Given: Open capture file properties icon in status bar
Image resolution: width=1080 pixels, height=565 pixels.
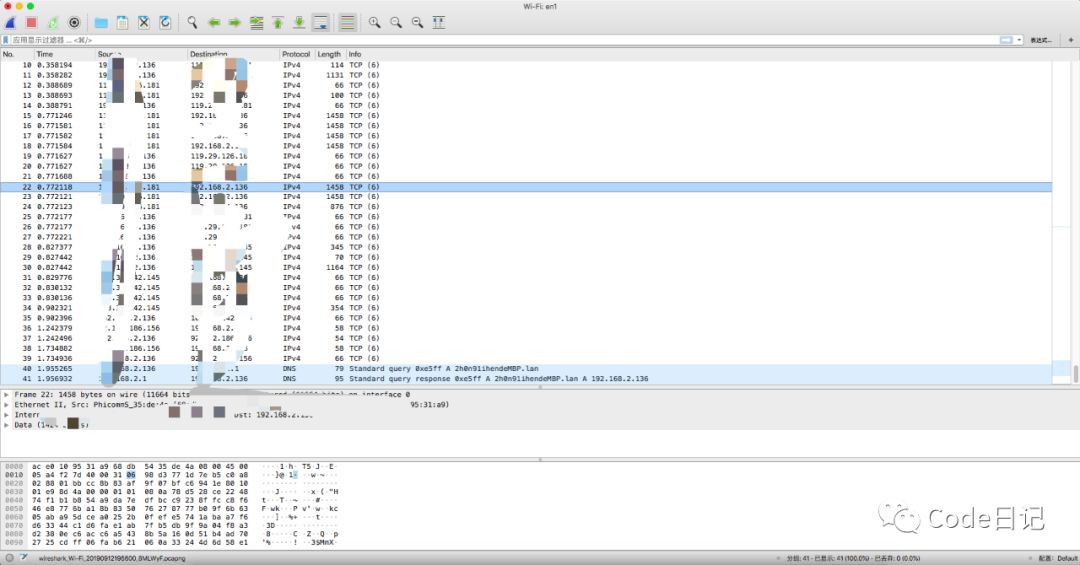Looking at the screenshot, I should click(24, 558).
